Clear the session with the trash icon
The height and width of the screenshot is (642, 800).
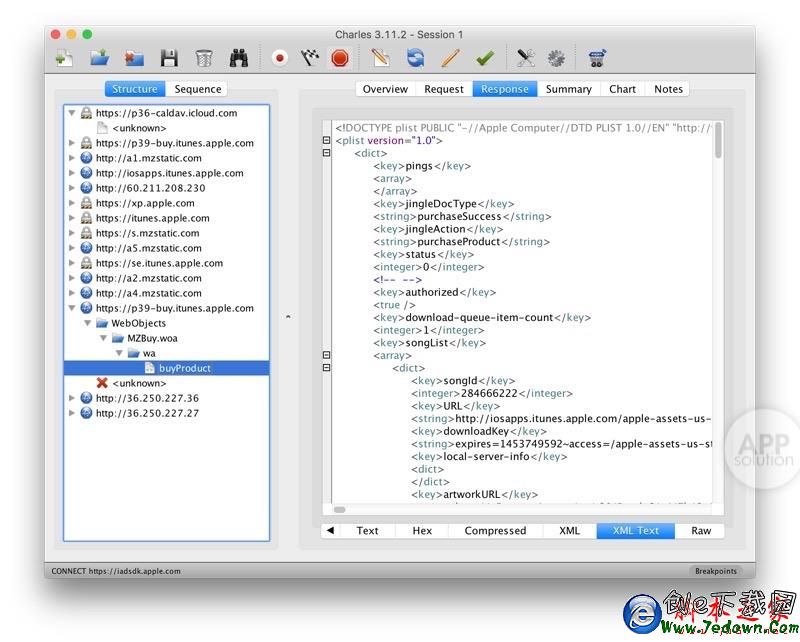click(x=204, y=58)
